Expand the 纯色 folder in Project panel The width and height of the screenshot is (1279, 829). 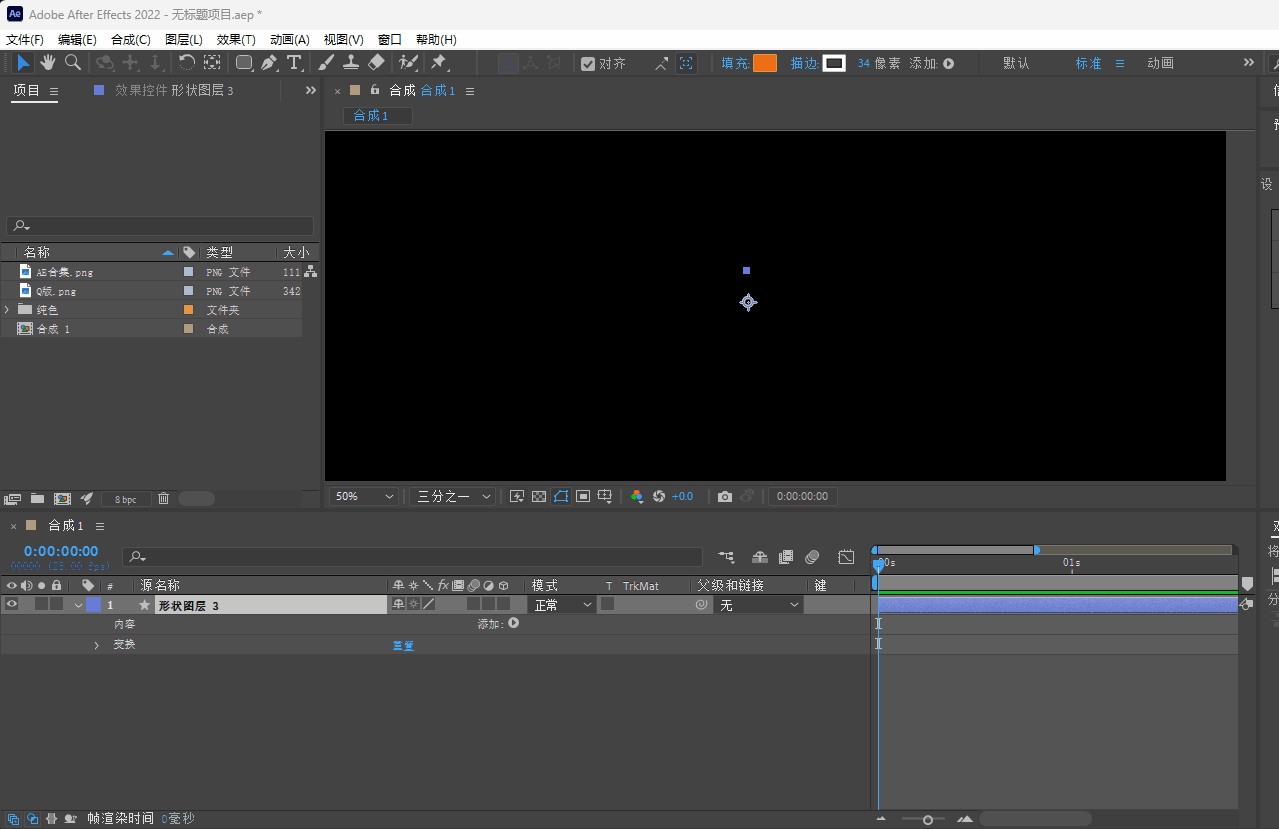click(7, 310)
